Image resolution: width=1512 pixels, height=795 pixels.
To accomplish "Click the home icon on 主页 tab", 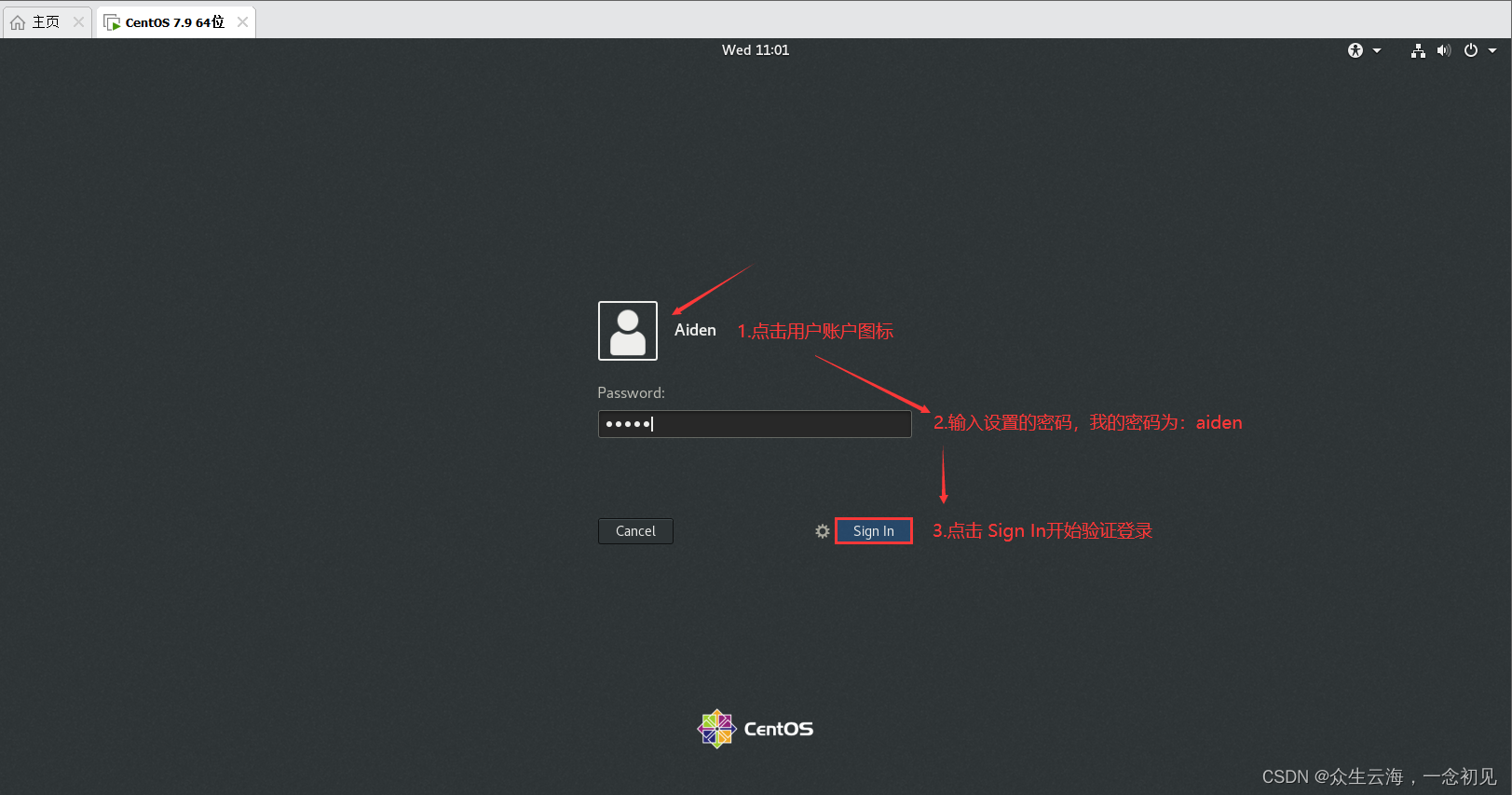I will (x=18, y=22).
